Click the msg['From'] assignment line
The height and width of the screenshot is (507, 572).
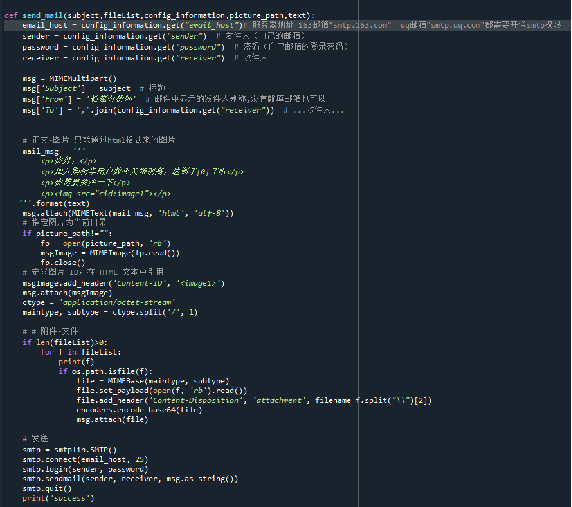pyautogui.click(x=174, y=99)
